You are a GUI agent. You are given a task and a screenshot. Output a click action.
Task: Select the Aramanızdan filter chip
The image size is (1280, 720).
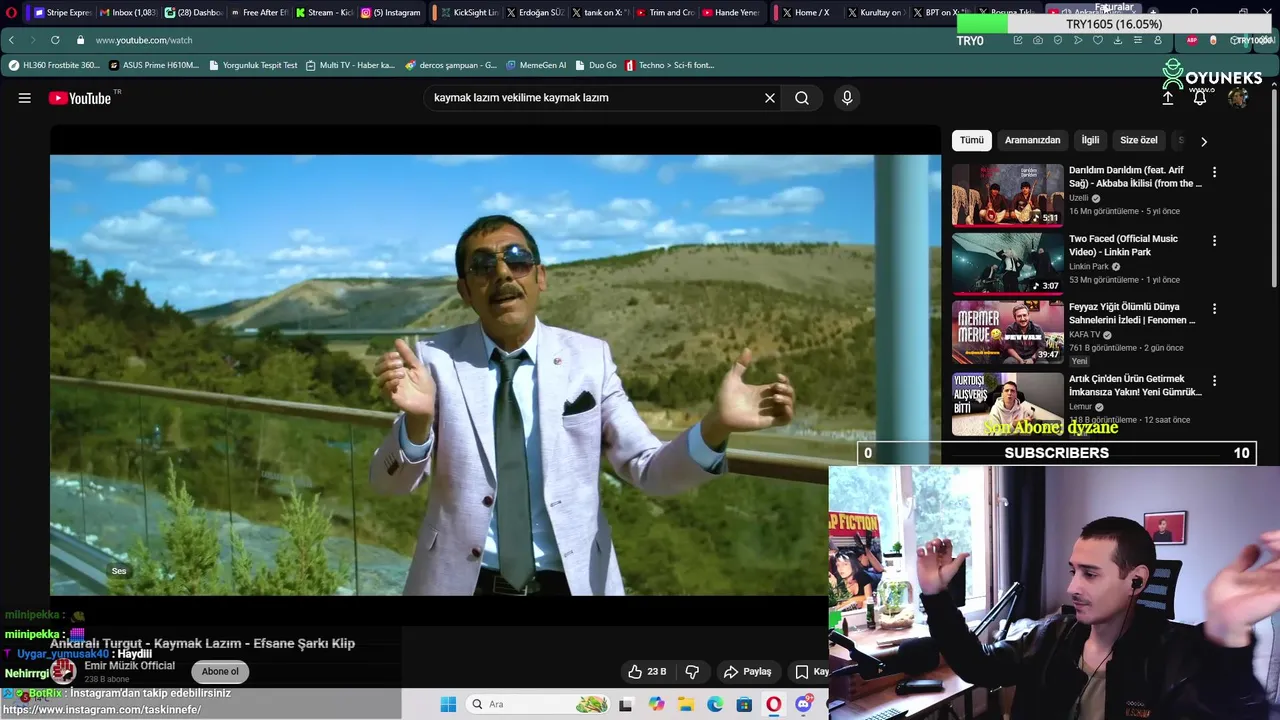click(x=1032, y=140)
